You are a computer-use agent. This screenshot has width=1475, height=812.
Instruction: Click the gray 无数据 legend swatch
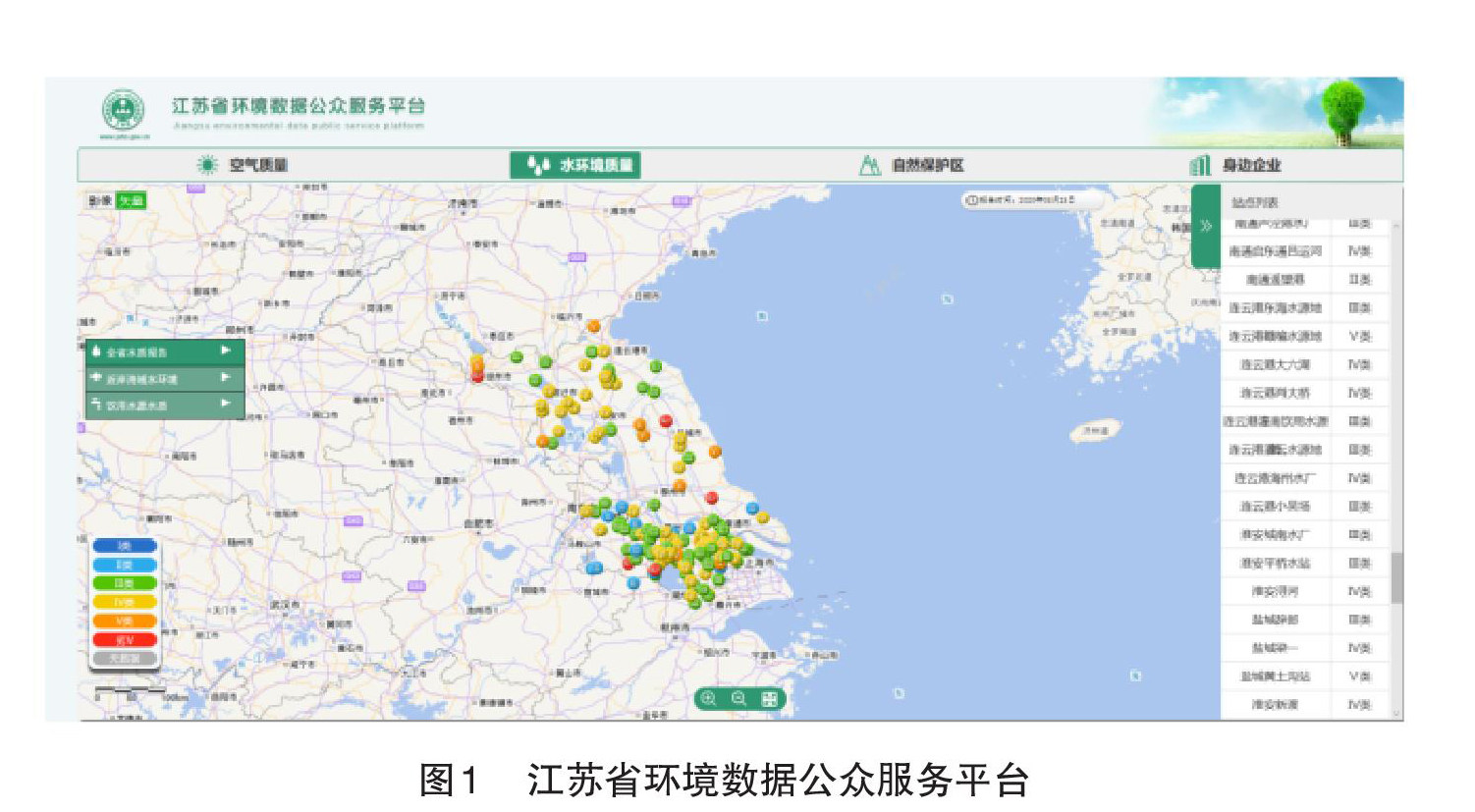(x=125, y=658)
